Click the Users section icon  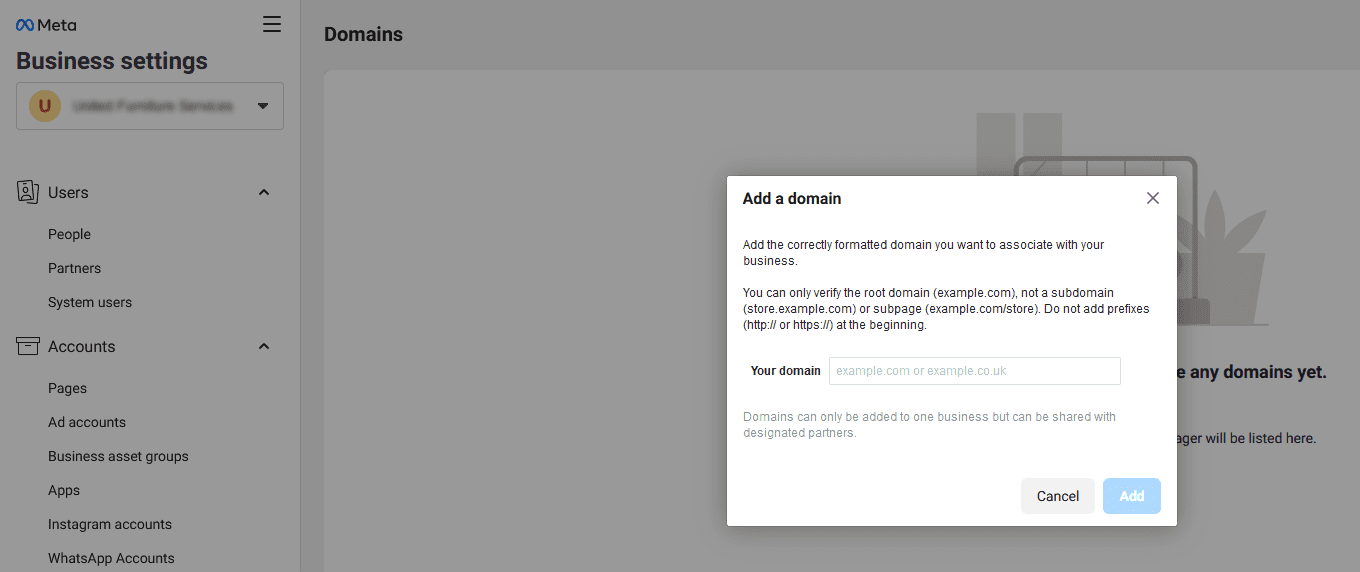(28, 192)
